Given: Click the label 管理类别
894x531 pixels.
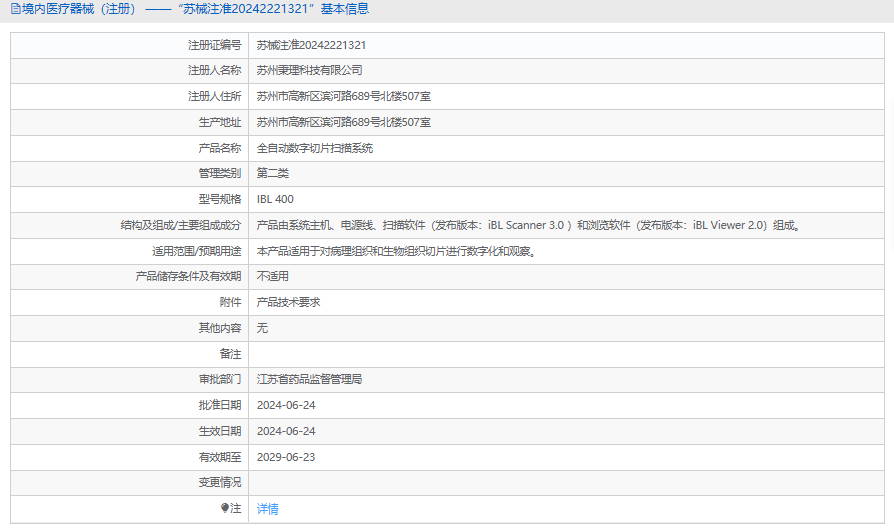Looking at the screenshot, I should tap(220, 173).
